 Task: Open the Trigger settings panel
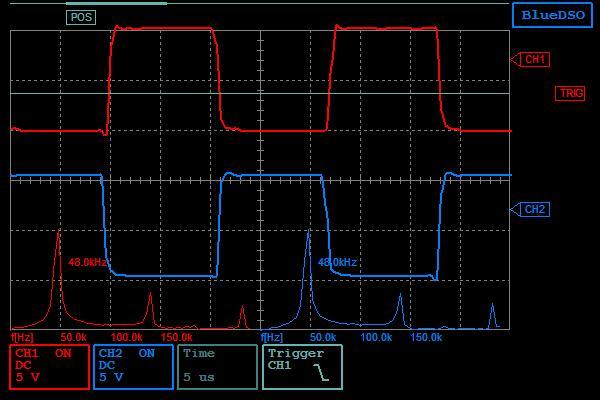[x=302, y=367]
